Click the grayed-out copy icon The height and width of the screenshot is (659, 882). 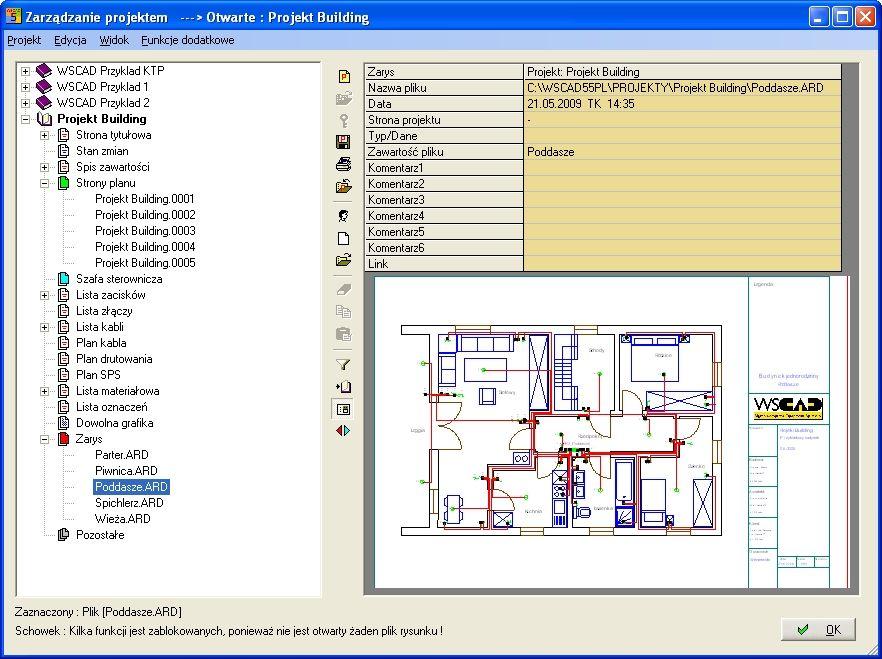click(x=344, y=312)
